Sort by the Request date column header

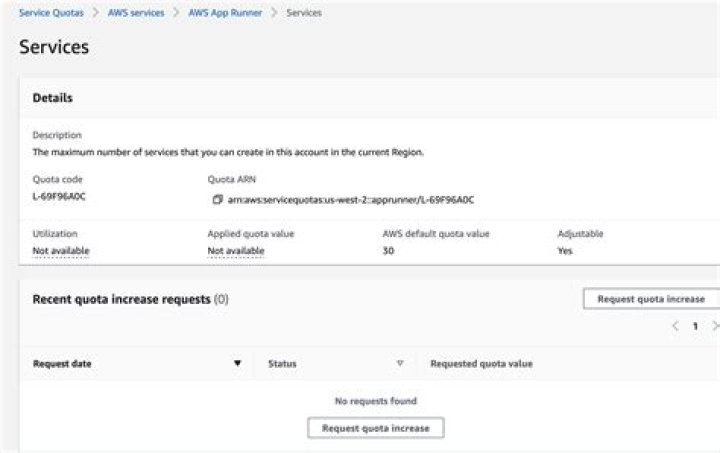coord(62,364)
